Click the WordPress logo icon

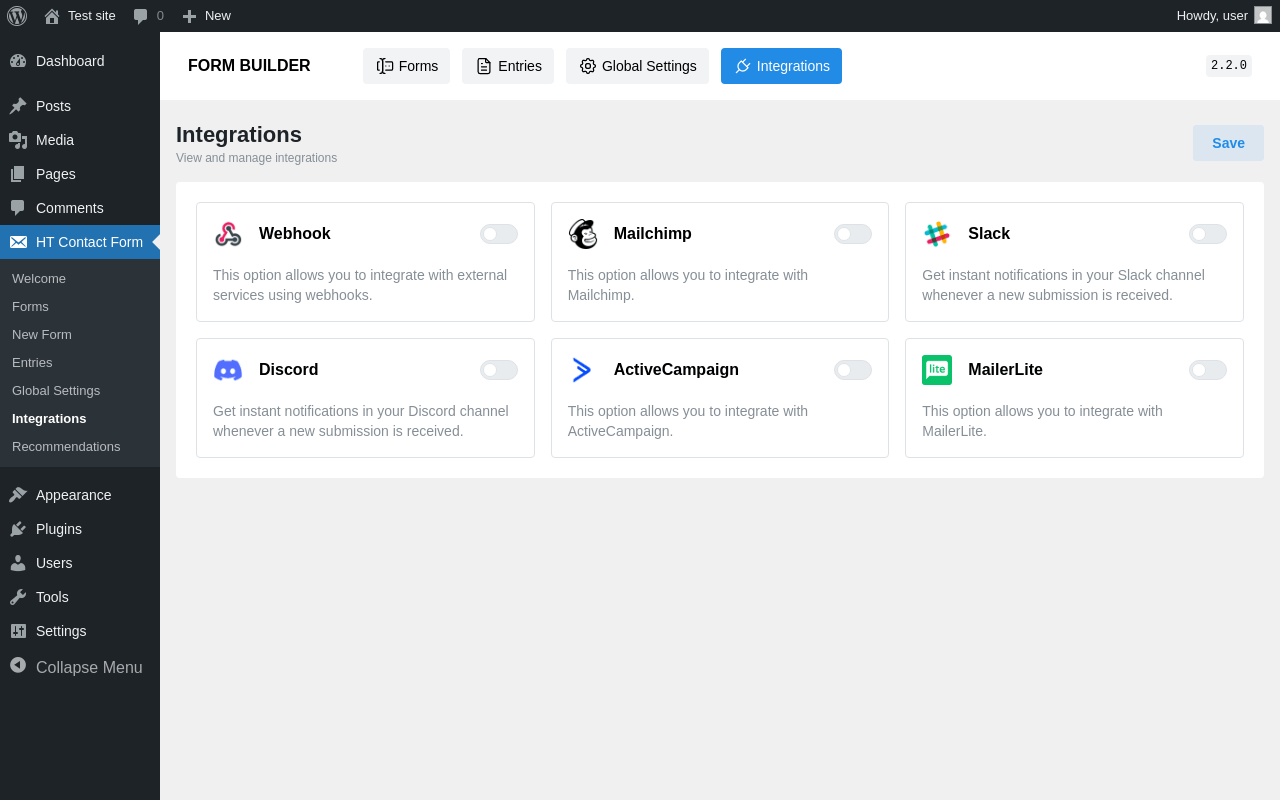17,16
